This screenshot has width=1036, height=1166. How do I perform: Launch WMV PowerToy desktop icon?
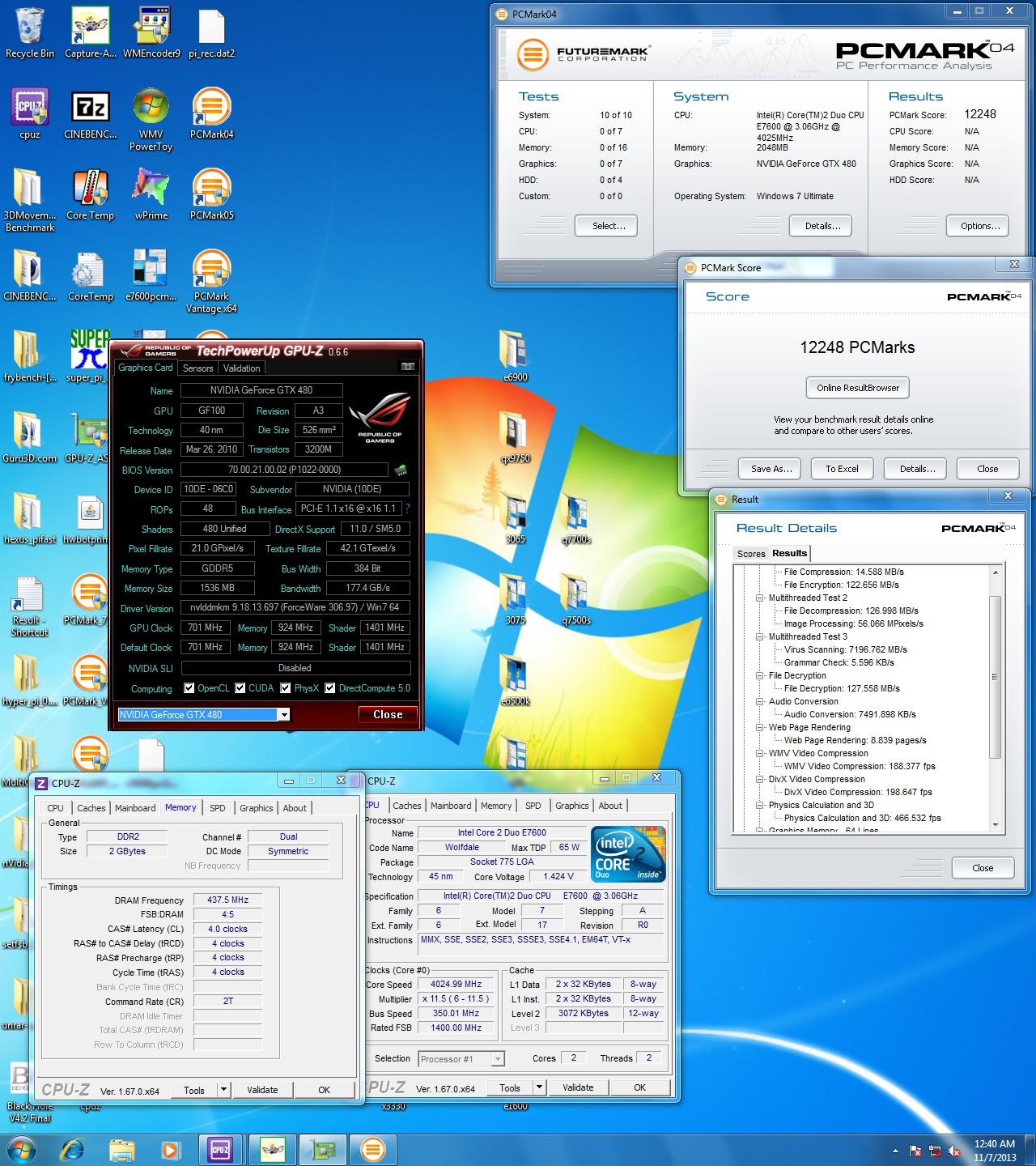coord(151,119)
